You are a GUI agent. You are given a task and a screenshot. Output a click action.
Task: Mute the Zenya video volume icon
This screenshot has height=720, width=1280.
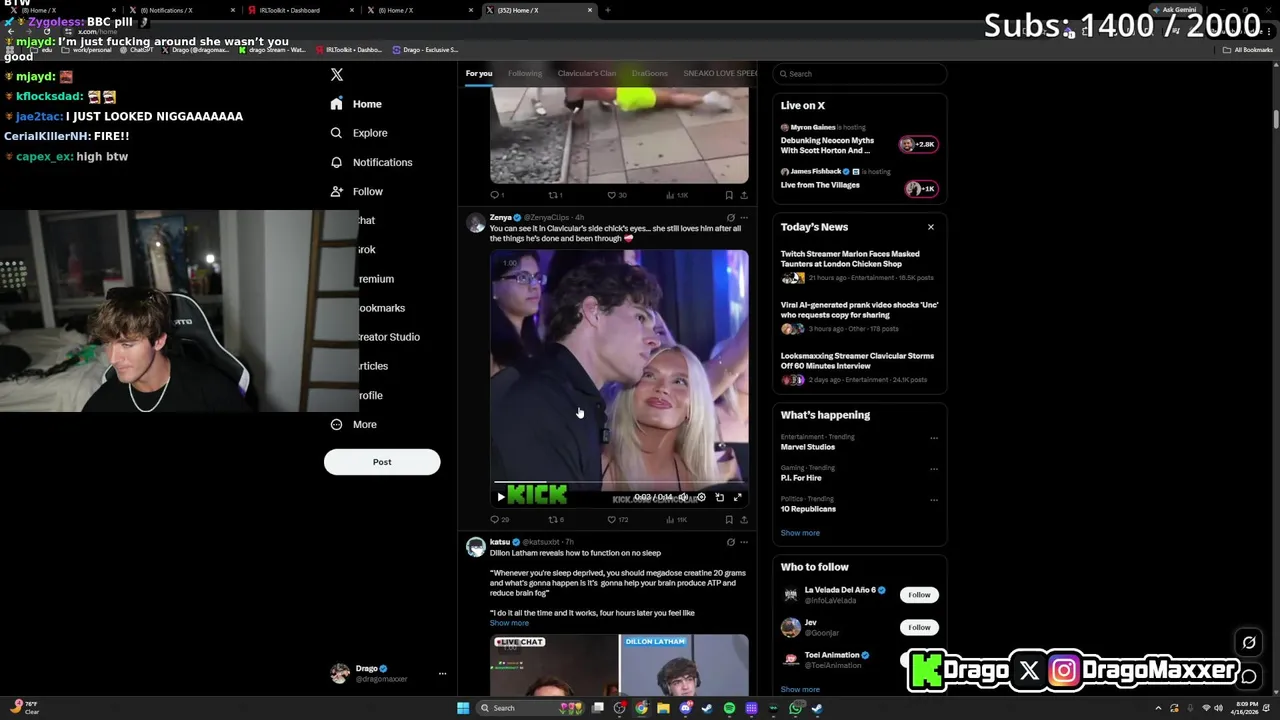[x=683, y=497]
